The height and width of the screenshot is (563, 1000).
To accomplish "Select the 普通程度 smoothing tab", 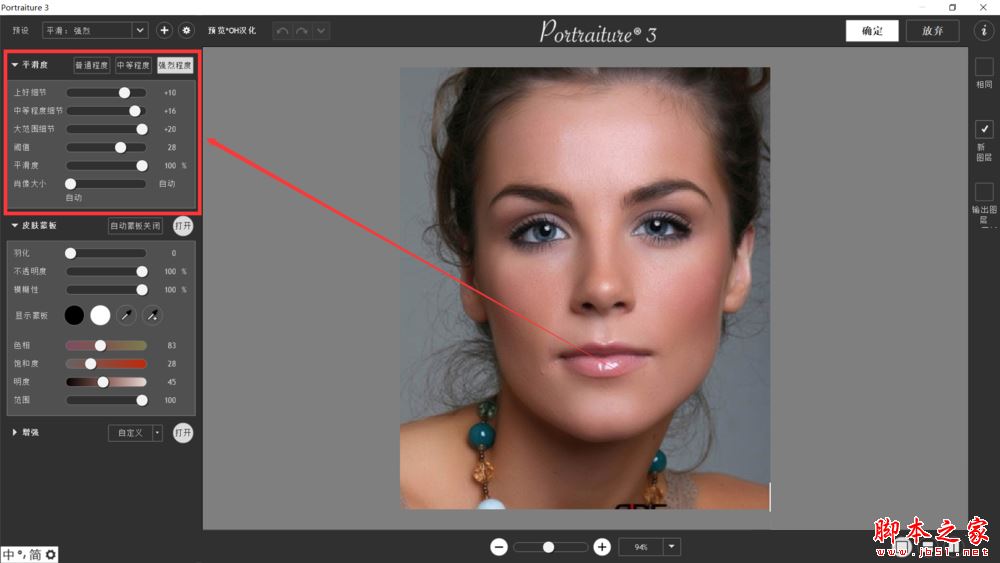I will (92, 65).
